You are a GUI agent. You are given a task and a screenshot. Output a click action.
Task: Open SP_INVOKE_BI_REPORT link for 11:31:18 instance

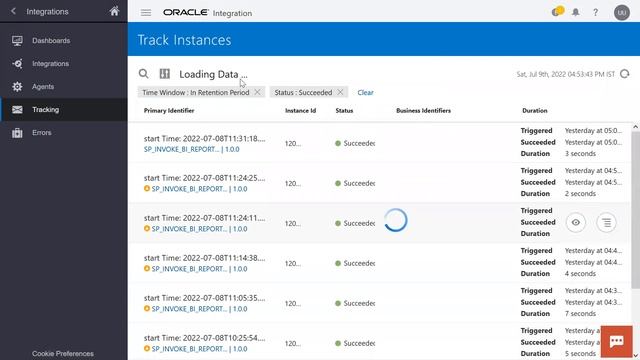(x=191, y=149)
